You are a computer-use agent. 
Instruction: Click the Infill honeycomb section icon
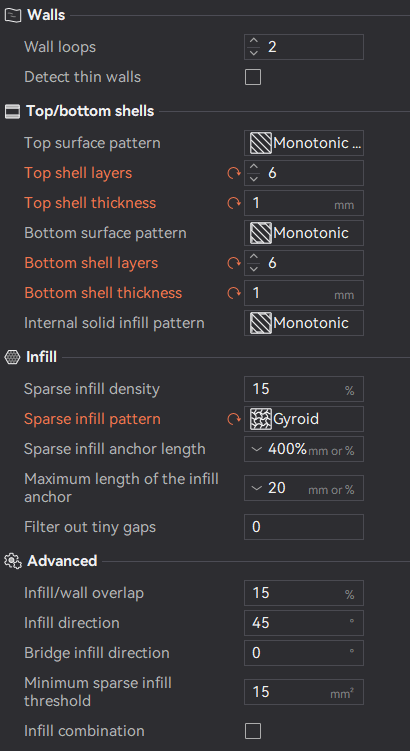coord(12,357)
